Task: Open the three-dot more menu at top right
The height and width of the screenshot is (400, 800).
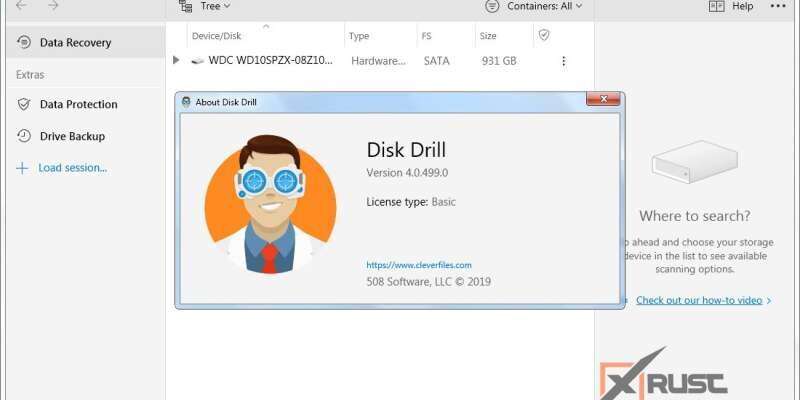Action: (x=778, y=6)
